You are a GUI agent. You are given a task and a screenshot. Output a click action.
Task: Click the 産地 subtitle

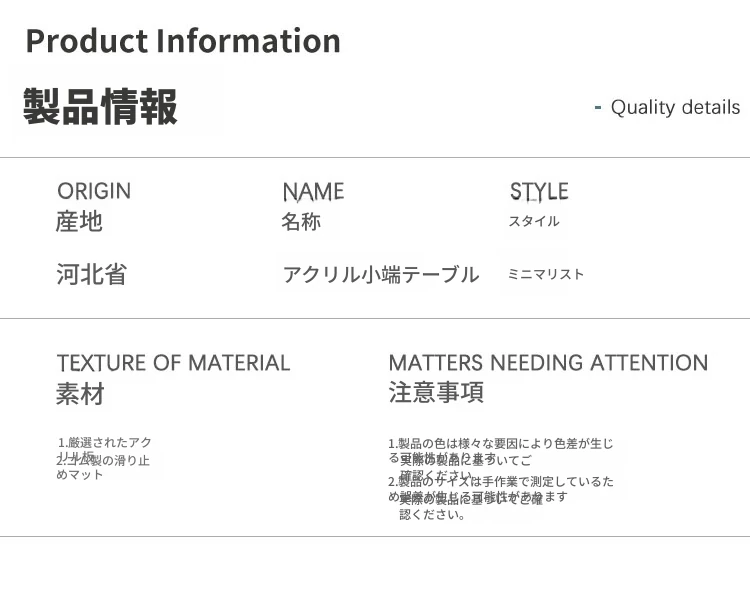point(79,221)
